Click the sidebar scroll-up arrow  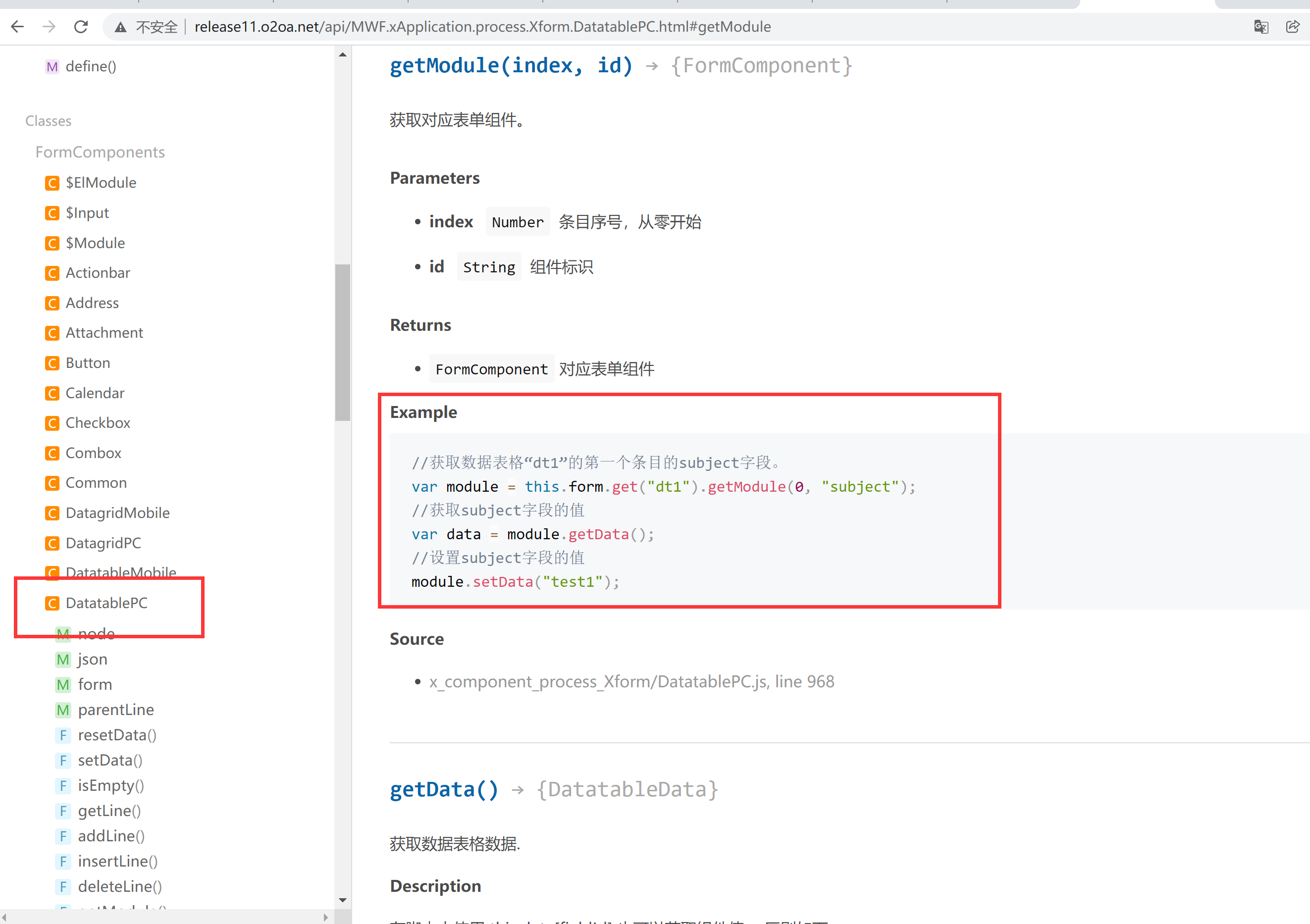(342, 55)
